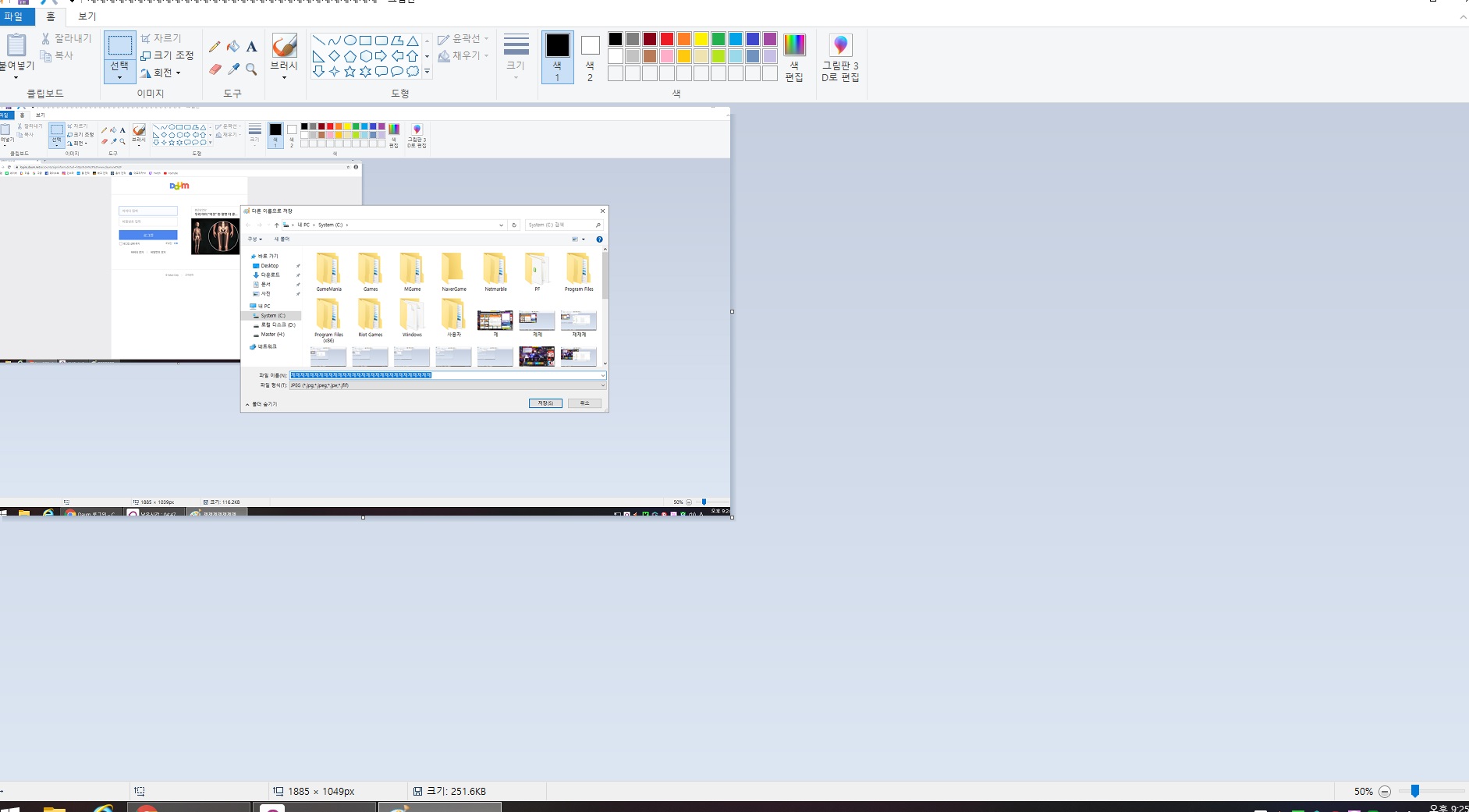Choose the Right arrow shape
The height and width of the screenshot is (812, 1469).
[x=381, y=56]
